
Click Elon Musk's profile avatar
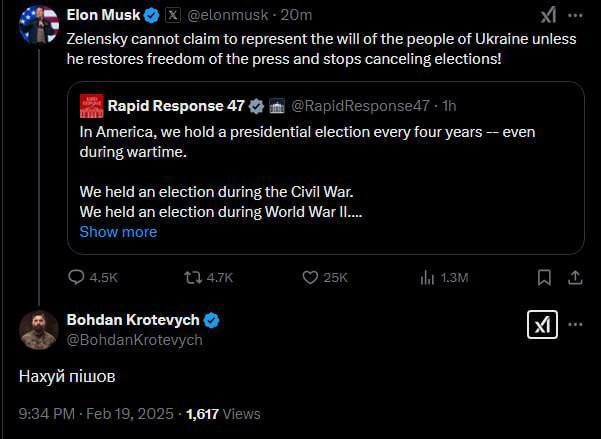click(39, 24)
